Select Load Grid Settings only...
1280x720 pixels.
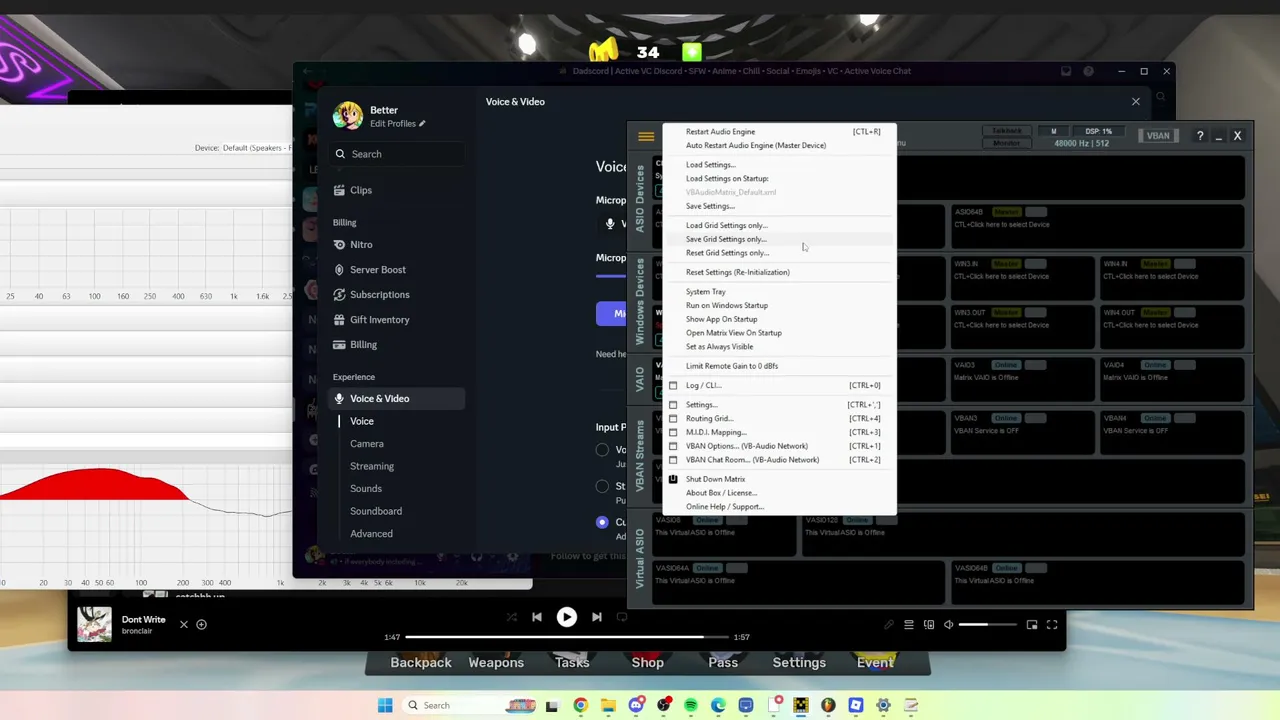point(727,226)
